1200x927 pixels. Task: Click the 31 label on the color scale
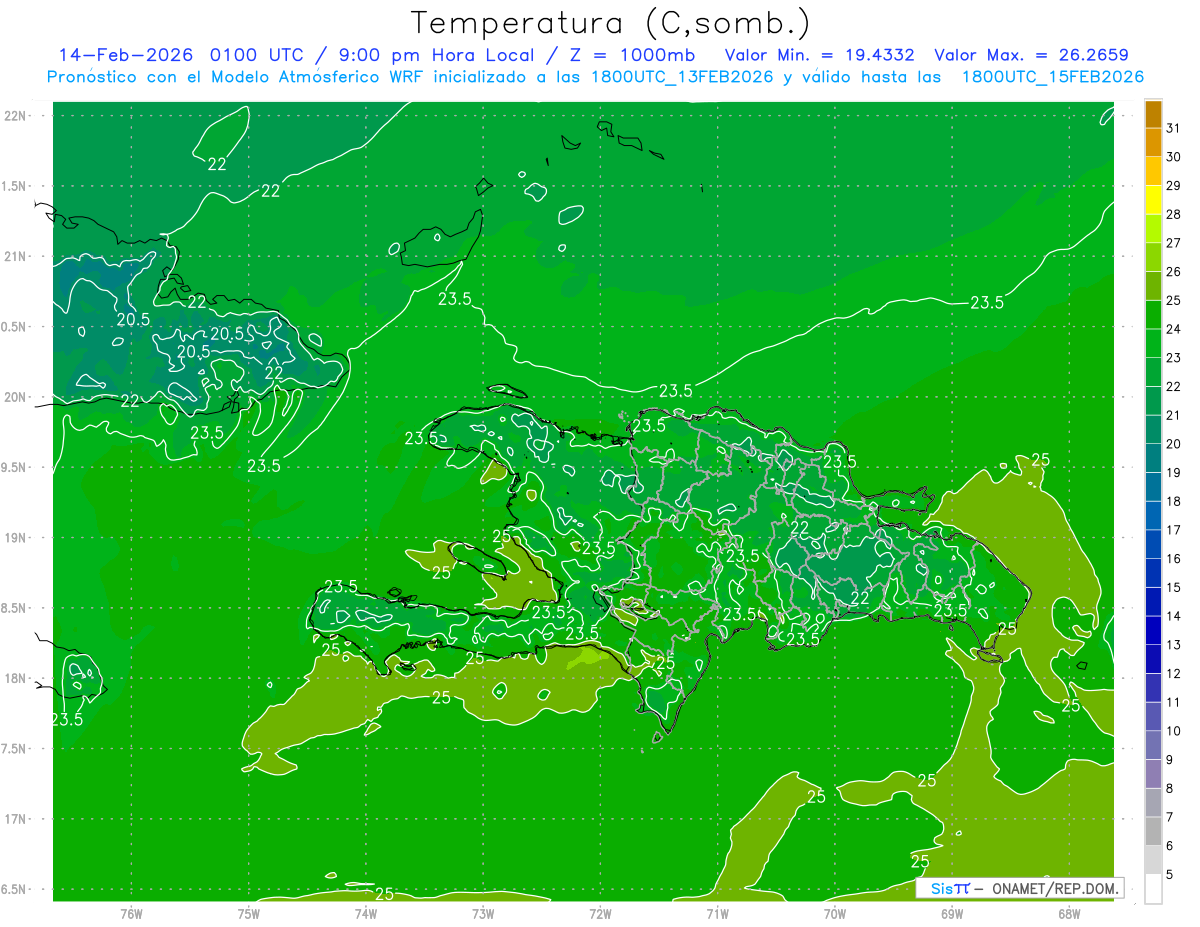pos(1174,128)
